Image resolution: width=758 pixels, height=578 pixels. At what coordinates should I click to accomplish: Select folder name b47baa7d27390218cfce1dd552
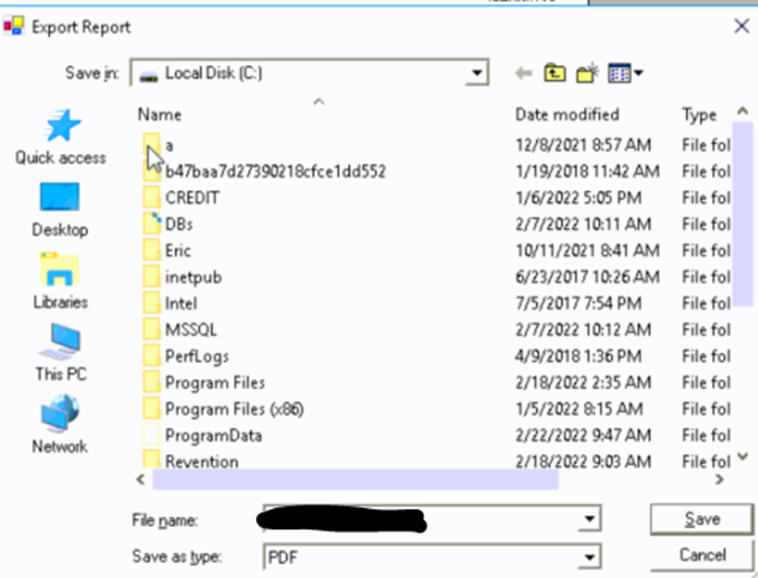(x=276, y=172)
